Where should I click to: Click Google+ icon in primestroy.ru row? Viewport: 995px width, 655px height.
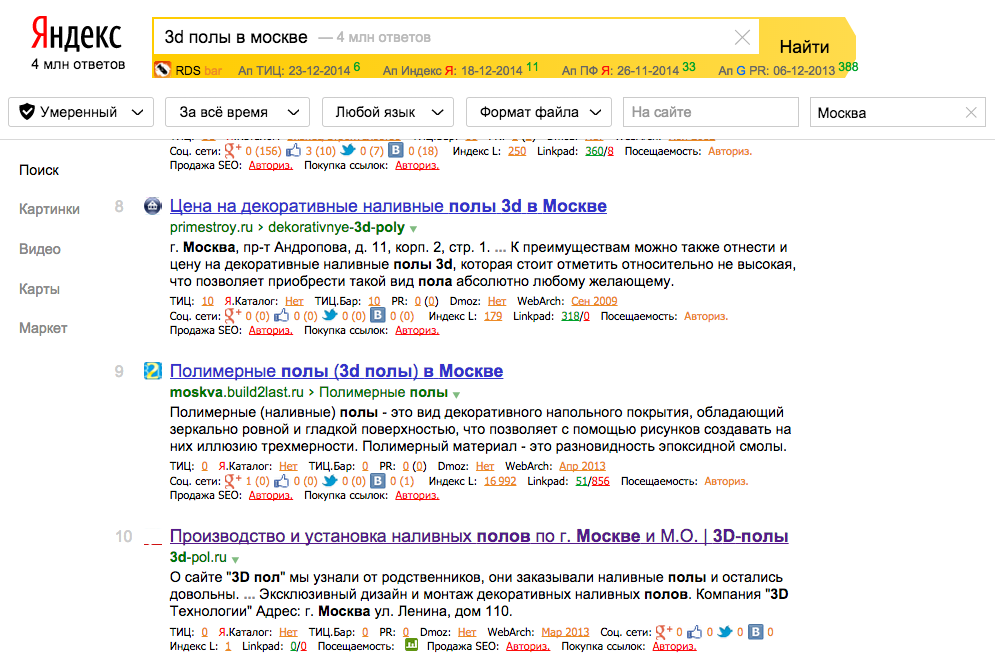(233, 315)
